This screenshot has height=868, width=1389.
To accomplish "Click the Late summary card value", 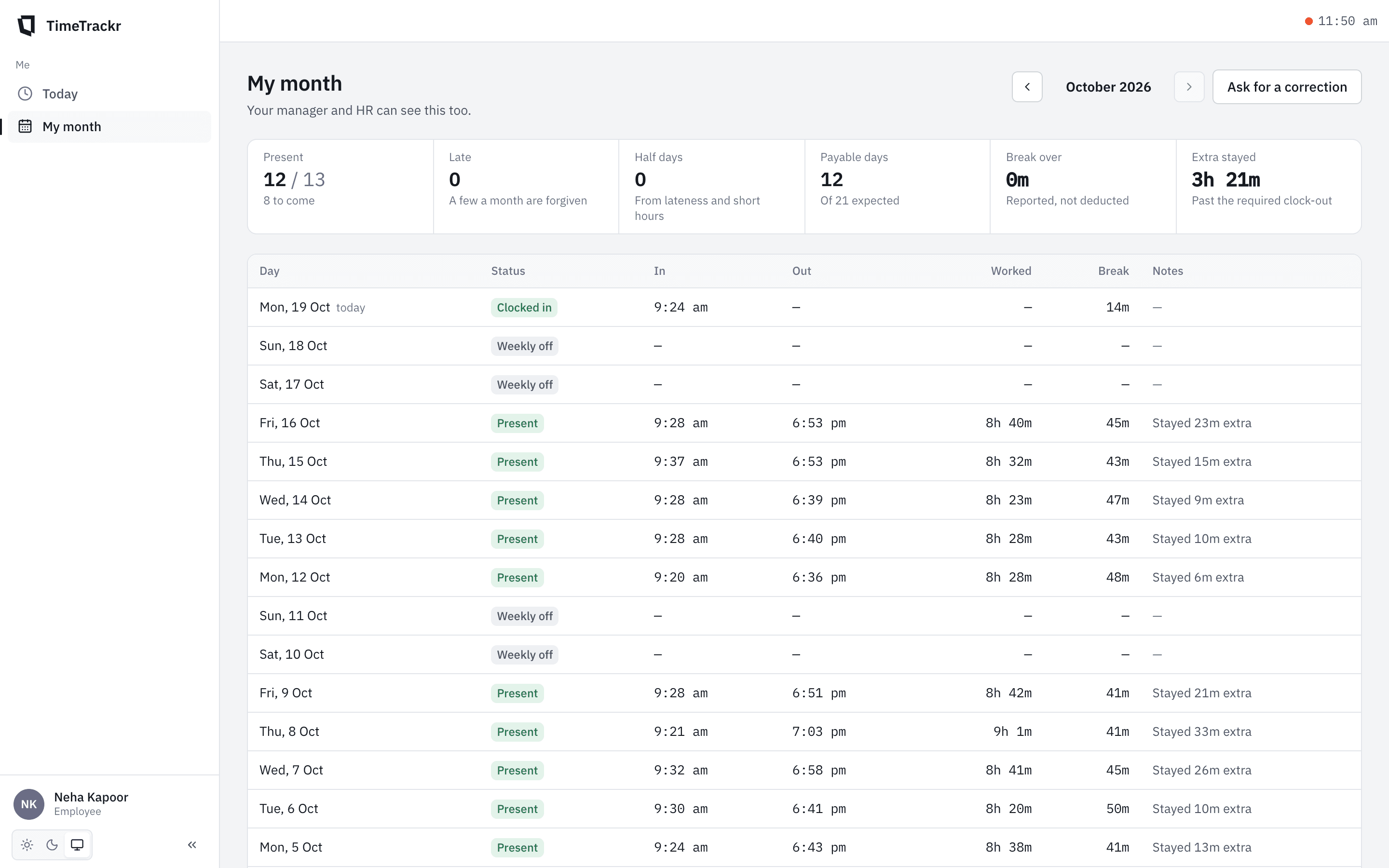I will (x=454, y=180).
